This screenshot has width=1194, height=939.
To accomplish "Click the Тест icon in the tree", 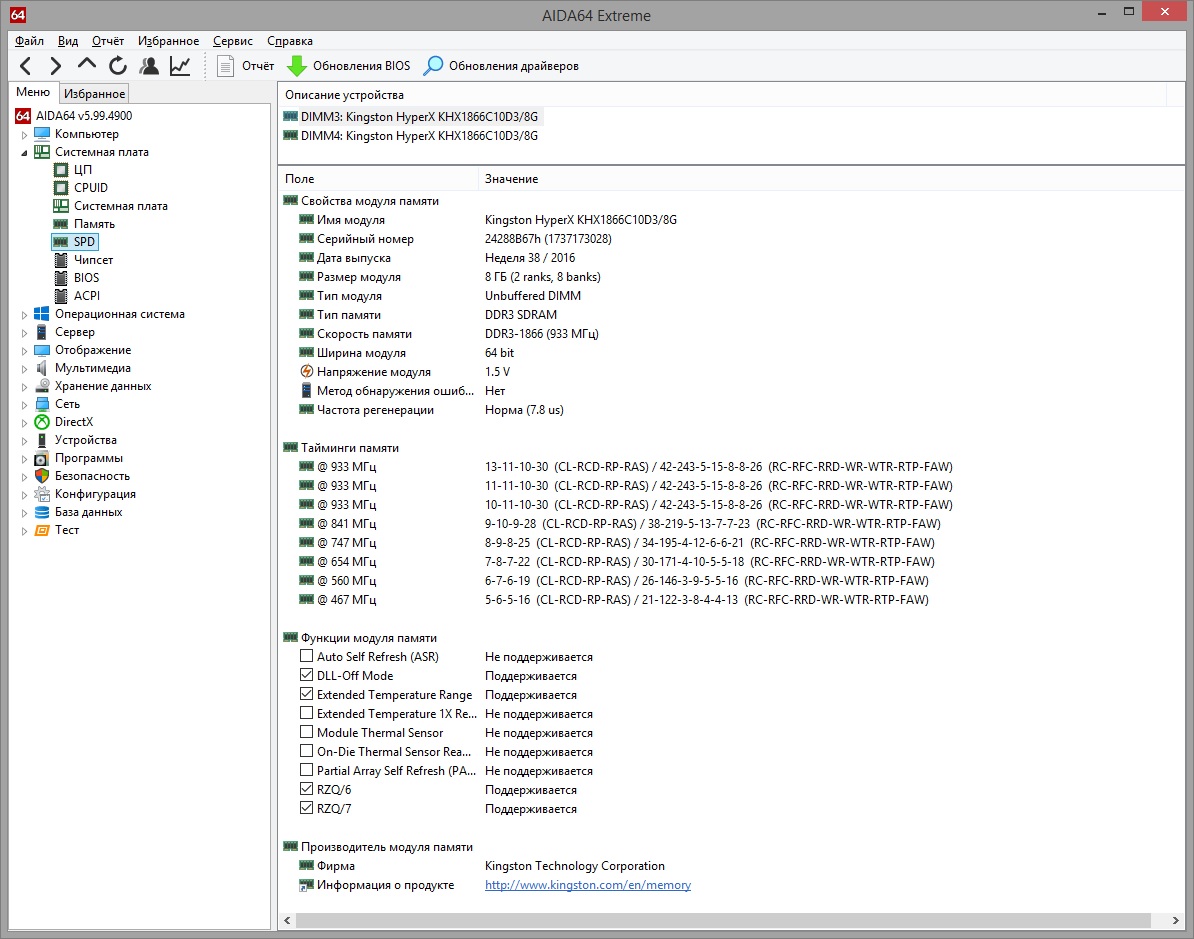I will [x=42, y=530].
